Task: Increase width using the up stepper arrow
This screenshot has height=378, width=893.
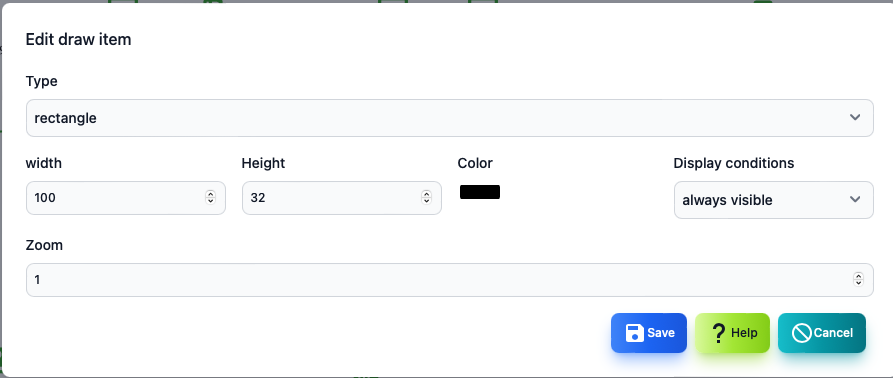Action: coord(210,194)
